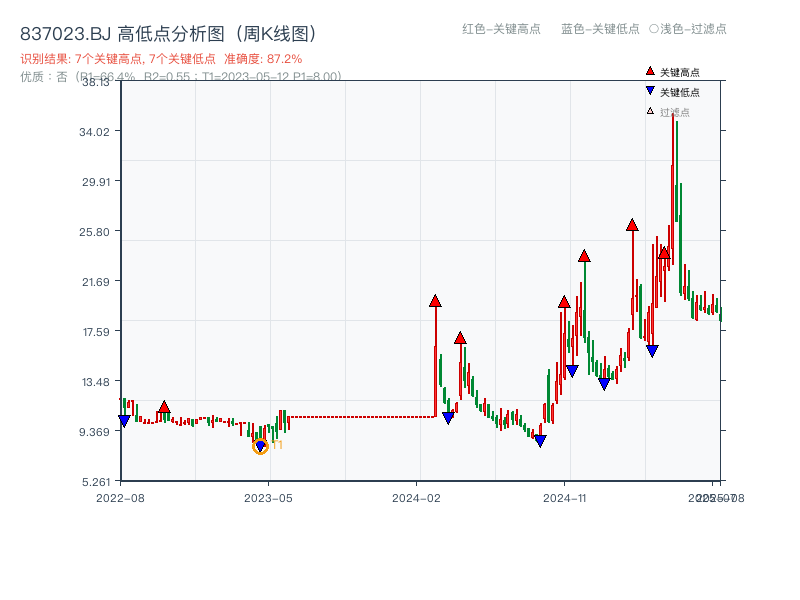Viewport: 800px width, 600px height.
Task: Select the red 关键高点 triangle legend icon
Action: (650, 71)
